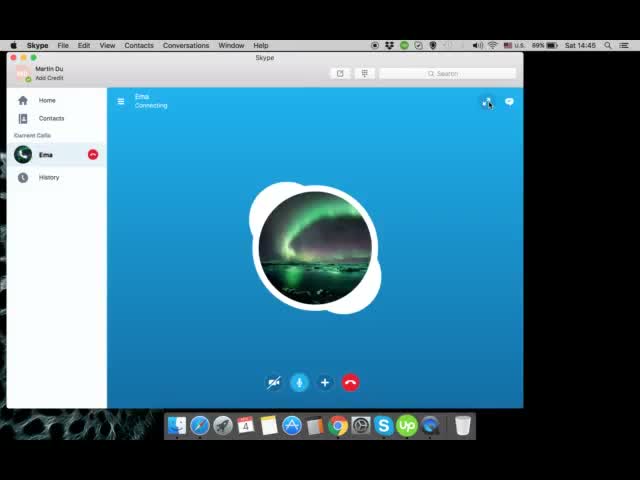Viewport: 640px width, 480px height.
Task: Open the Notification Center icon
Action: click(624, 45)
